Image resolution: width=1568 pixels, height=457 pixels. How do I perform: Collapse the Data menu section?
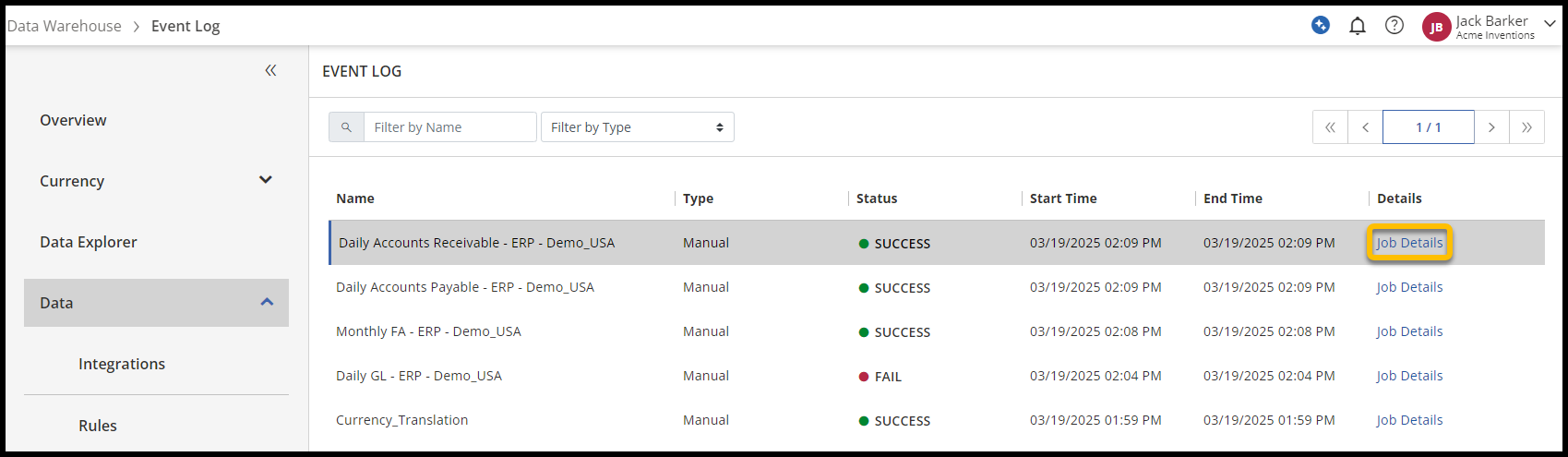[267, 302]
